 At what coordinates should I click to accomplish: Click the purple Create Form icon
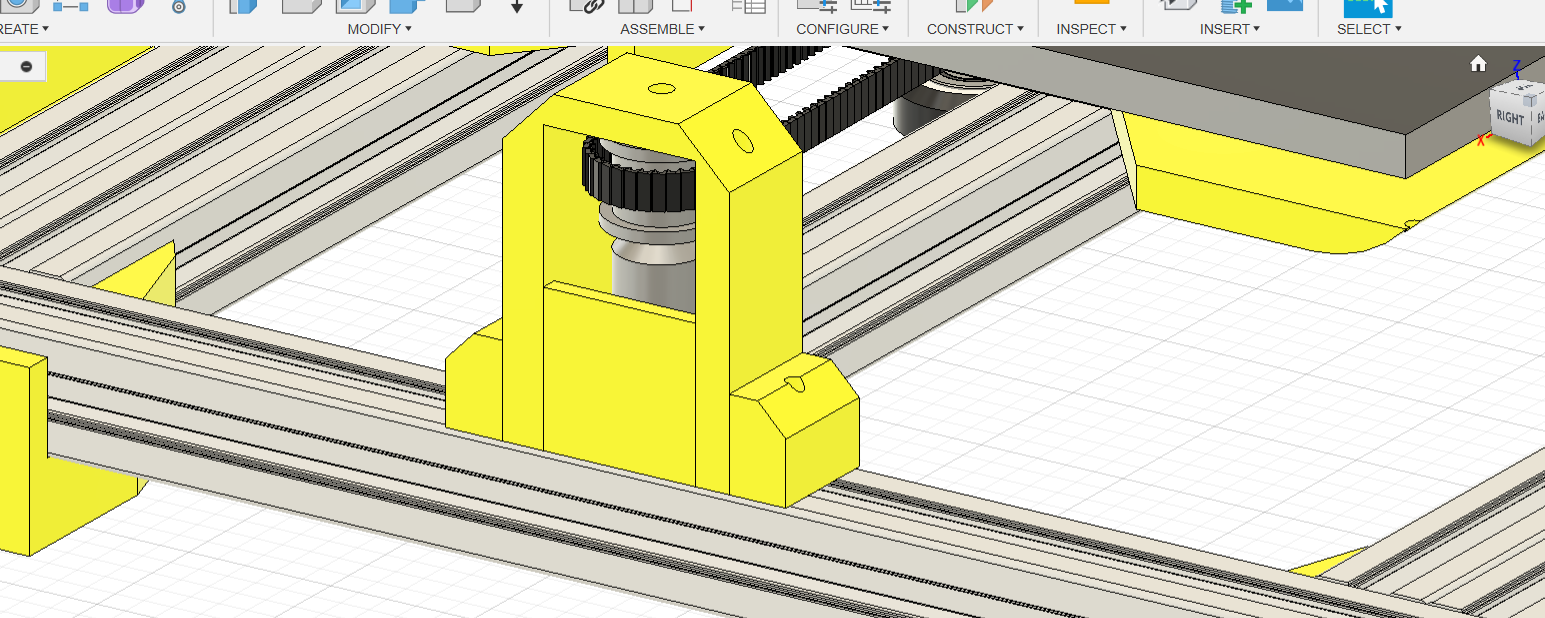[125, 5]
